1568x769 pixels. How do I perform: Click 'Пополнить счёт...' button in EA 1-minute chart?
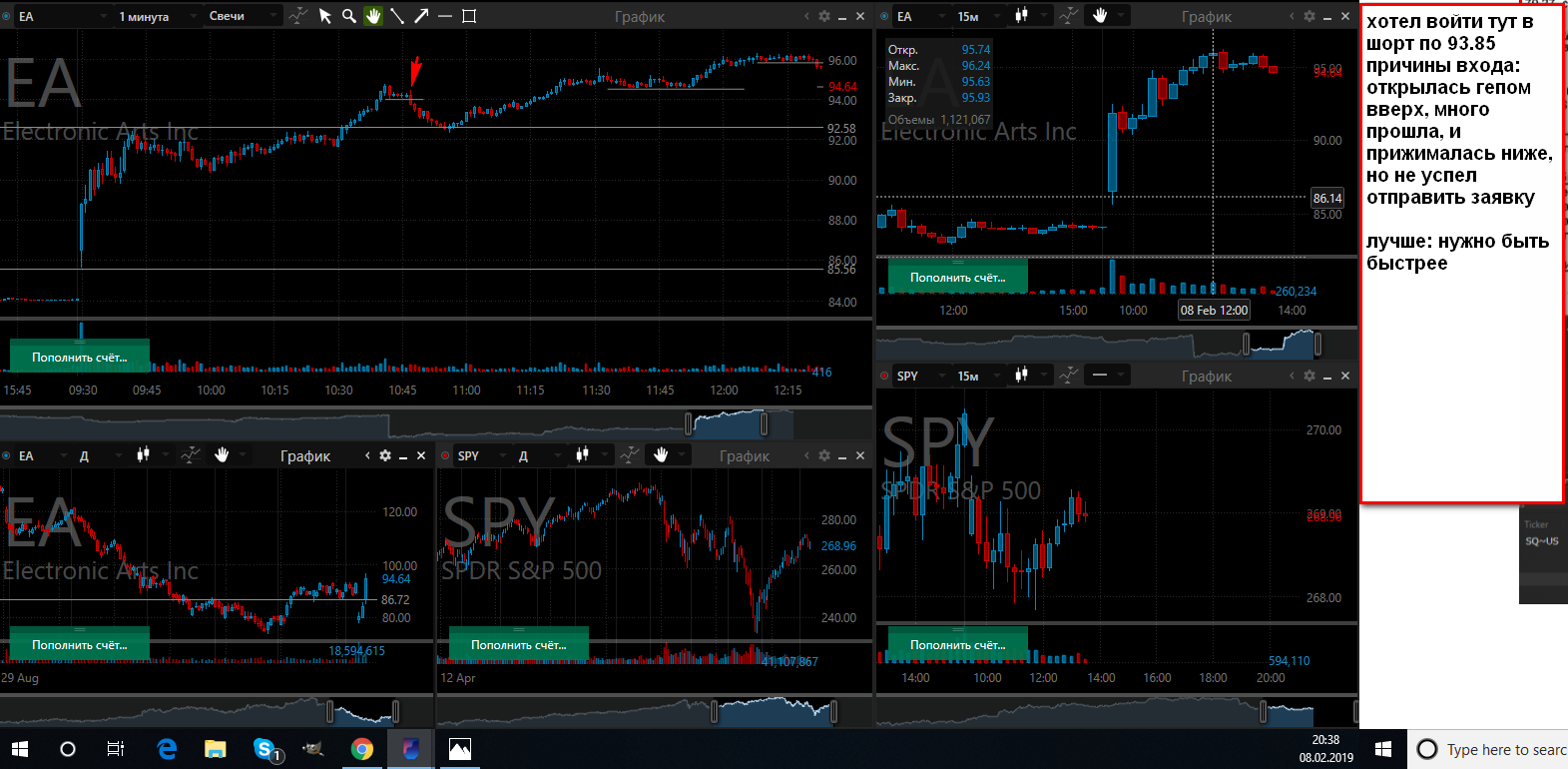tap(80, 357)
